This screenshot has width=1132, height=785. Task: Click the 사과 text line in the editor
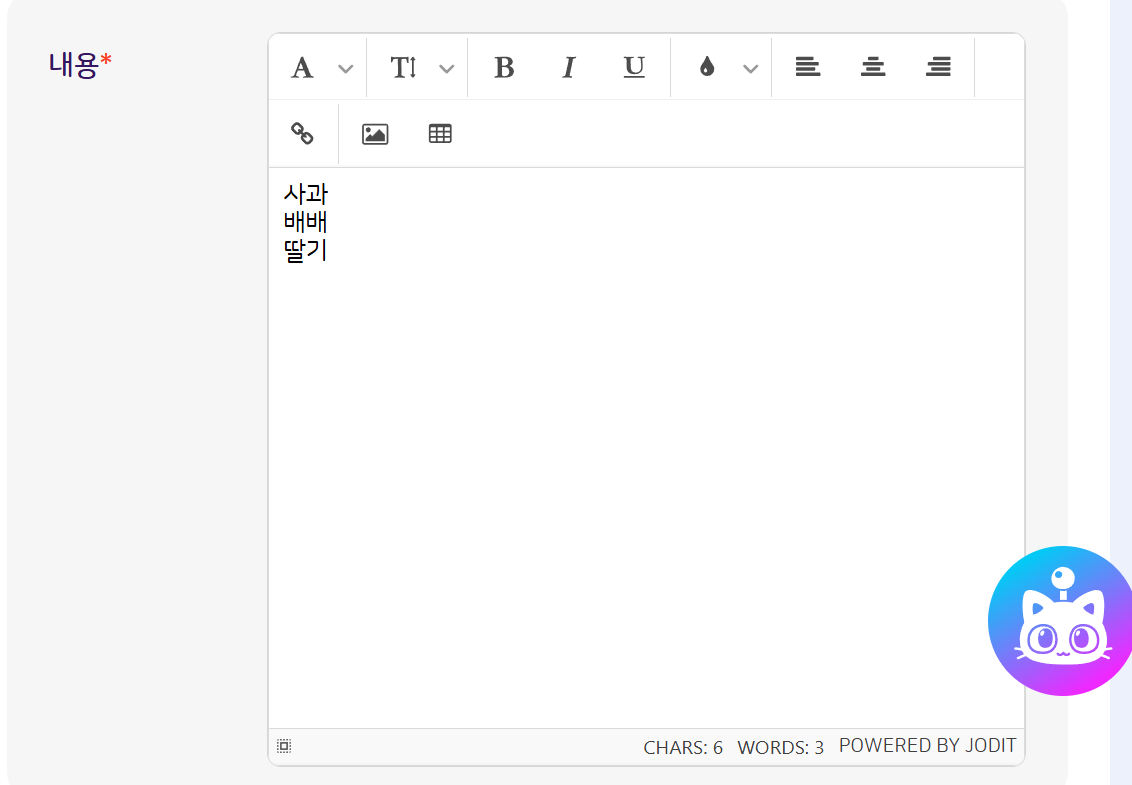click(x=306, y=194)
